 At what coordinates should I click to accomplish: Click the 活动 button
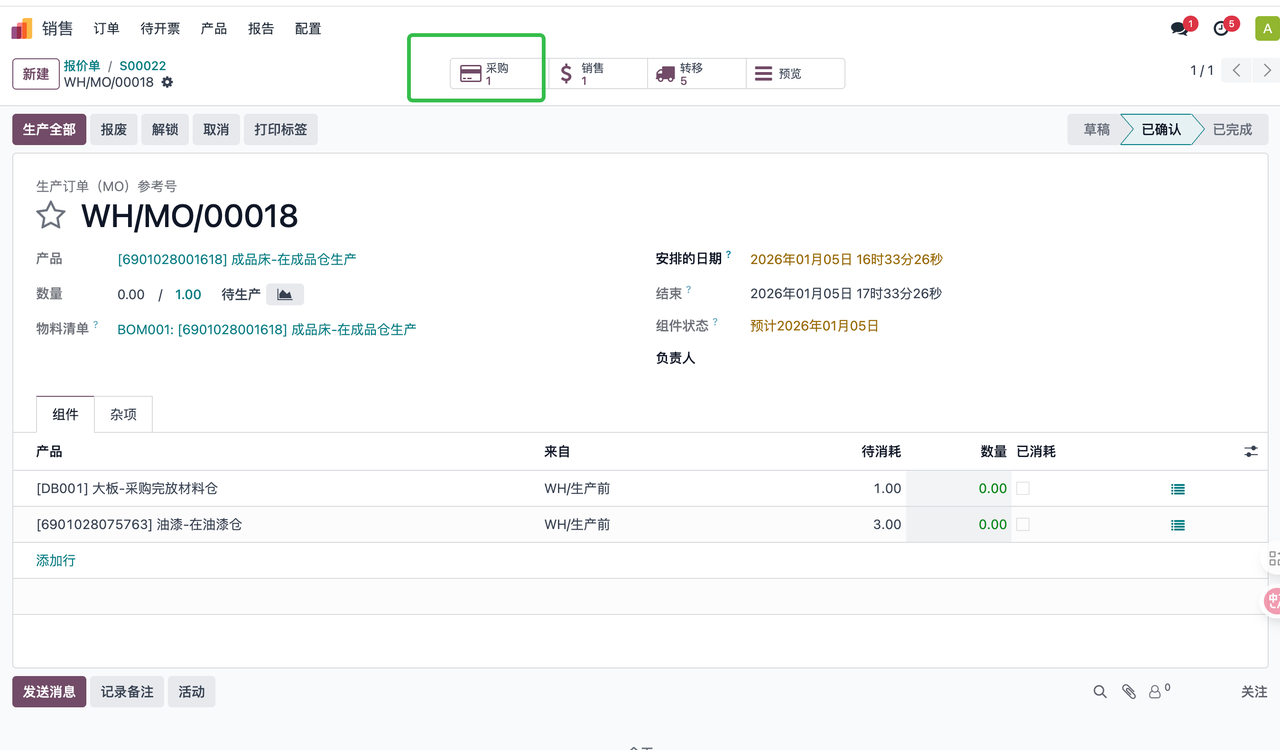pyautogui.click(x=192, y=692)
